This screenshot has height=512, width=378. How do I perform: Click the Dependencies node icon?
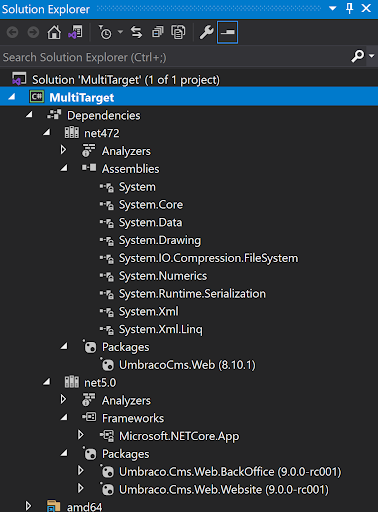tap(54, 115)
